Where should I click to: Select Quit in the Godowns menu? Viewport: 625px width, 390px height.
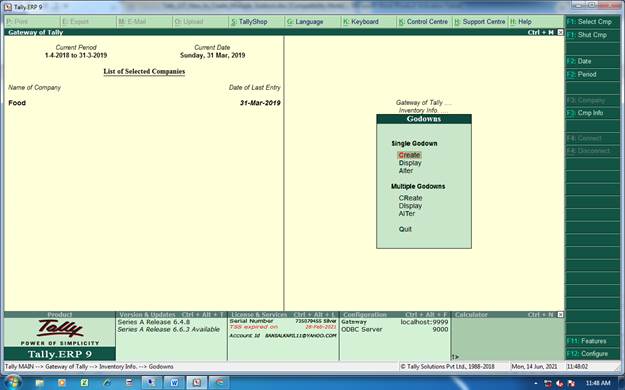[x=405, y=229]
